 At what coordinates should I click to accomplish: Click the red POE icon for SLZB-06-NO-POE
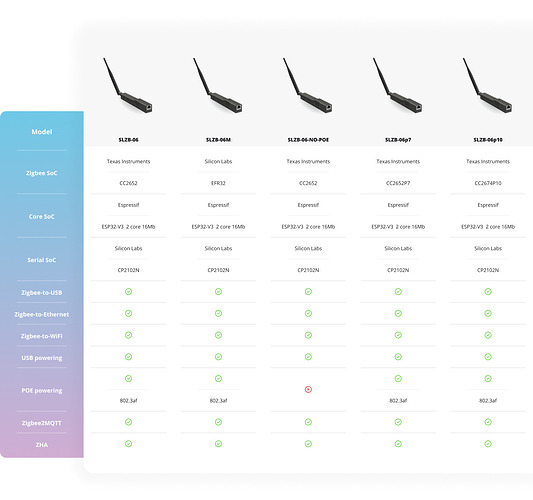tap(308, 389)
